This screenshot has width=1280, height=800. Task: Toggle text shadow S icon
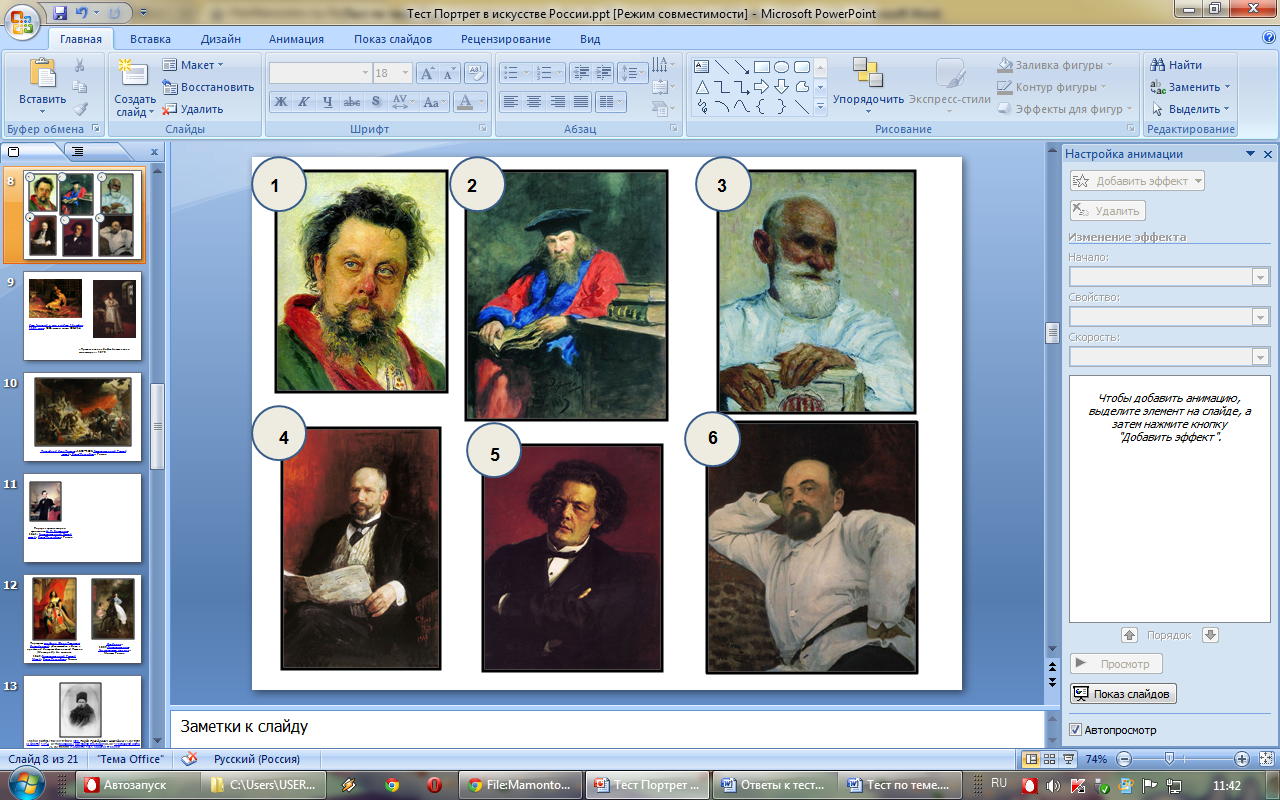[x=376, y=102]
